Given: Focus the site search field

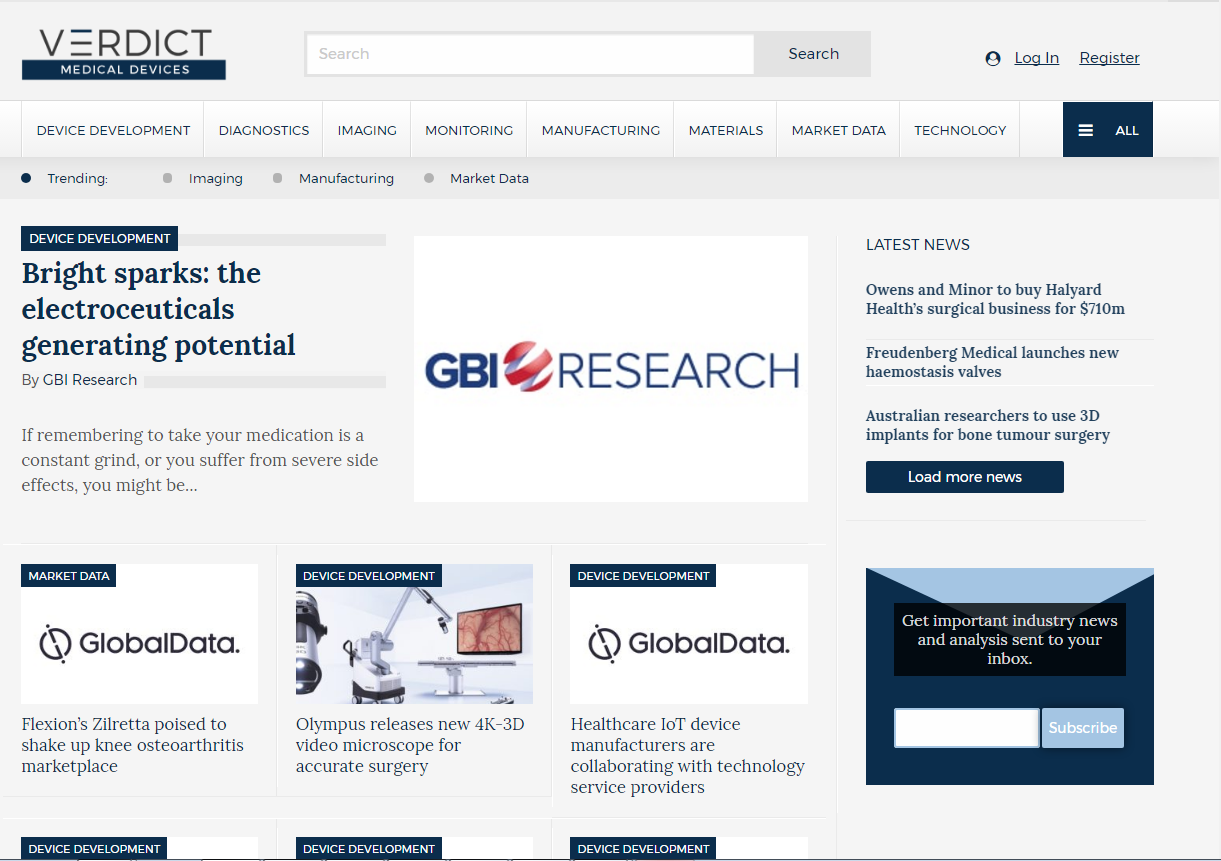Looking at the screenshot, I should [x=530, y=54].
